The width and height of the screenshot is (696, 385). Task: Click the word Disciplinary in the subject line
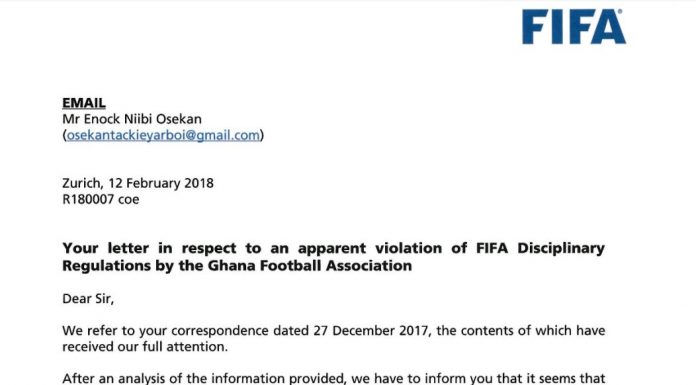561,248
